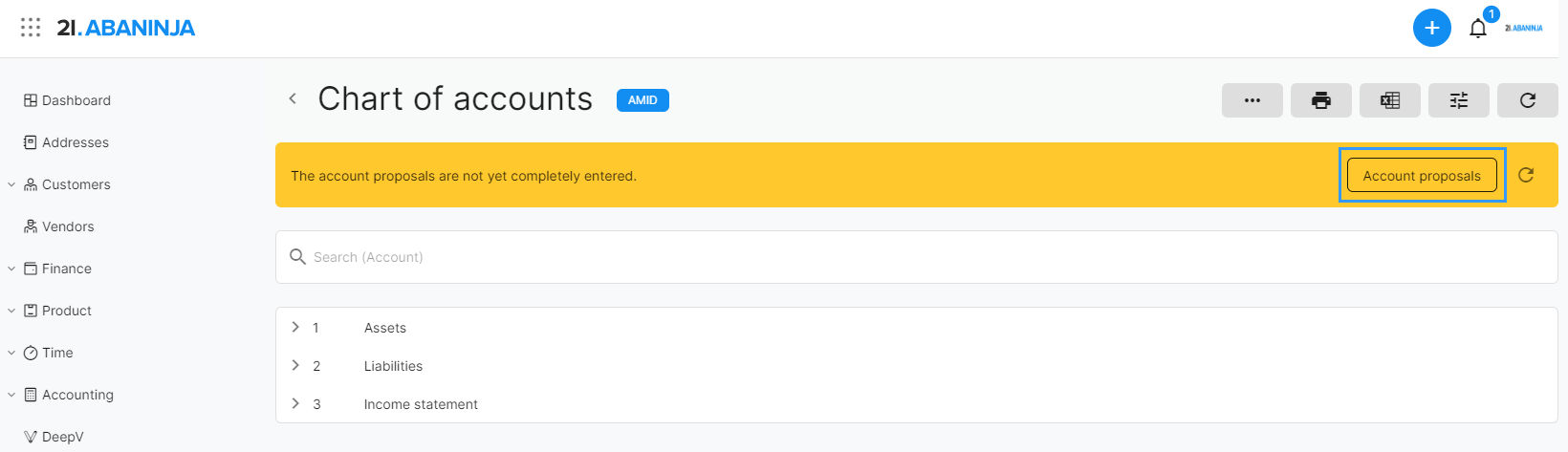Image resolution: width=1568 pixels, height=452 pixels.
Task: Open the three-dots more options button
Action: [x=1252, y=100]
